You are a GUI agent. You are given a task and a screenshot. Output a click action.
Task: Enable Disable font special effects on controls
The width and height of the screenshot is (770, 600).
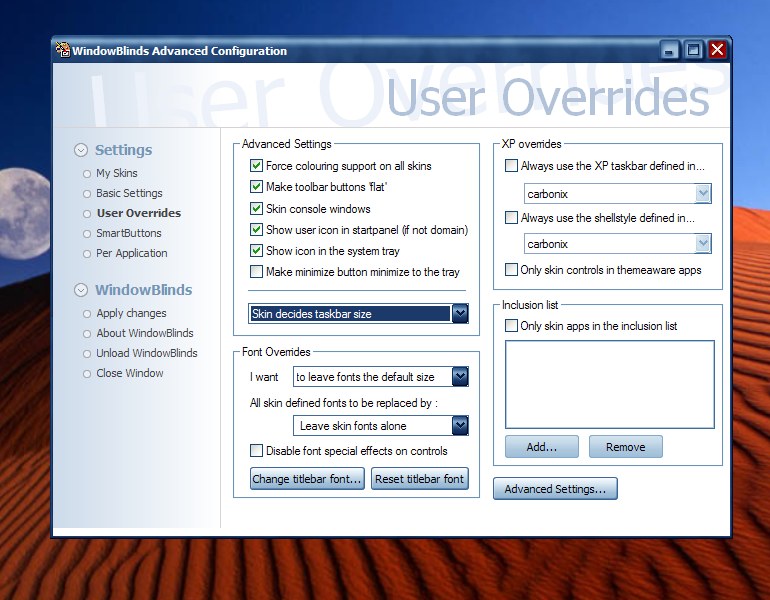(256, 451)
